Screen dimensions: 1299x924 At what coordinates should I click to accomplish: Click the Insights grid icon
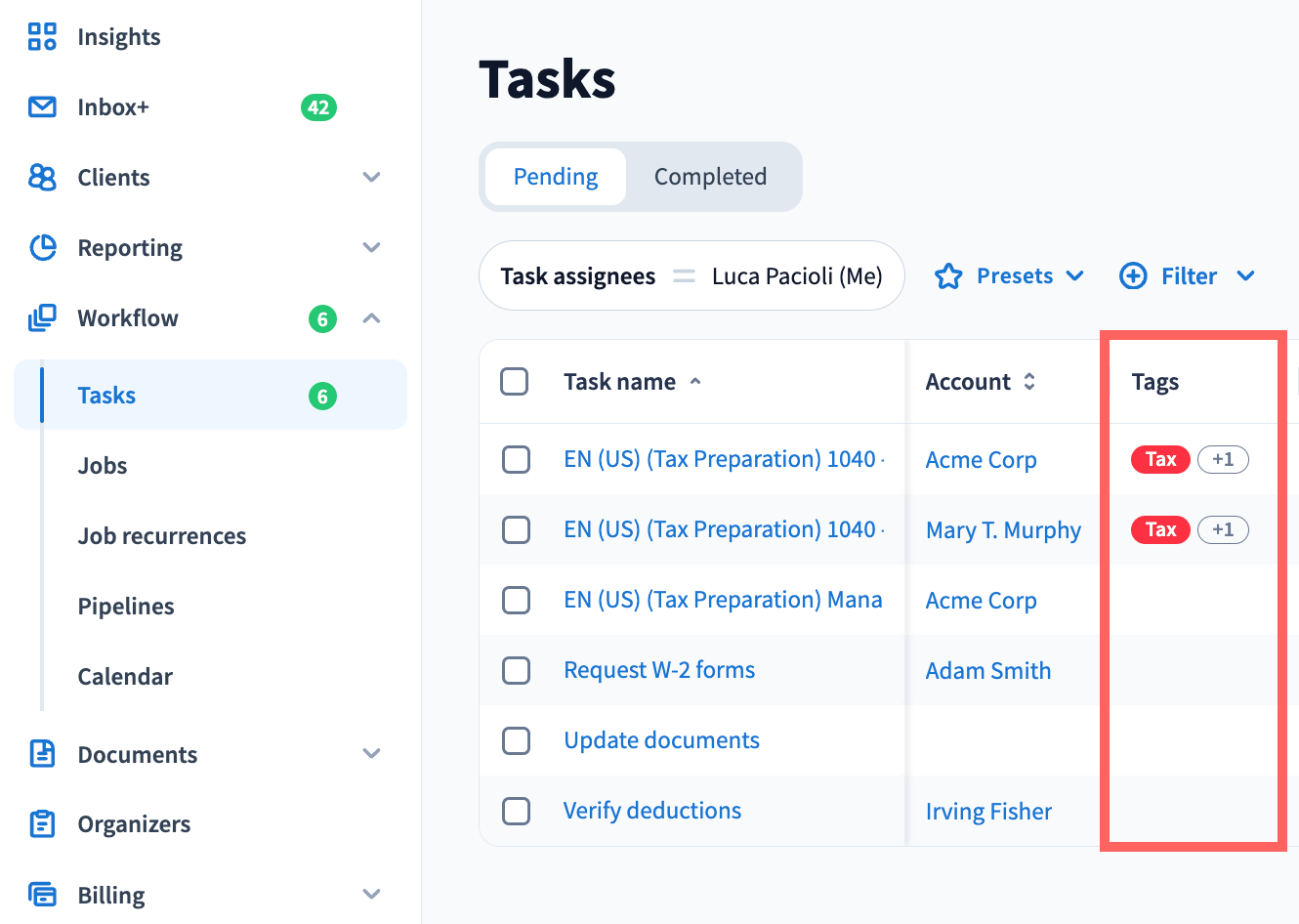(42, 37)
